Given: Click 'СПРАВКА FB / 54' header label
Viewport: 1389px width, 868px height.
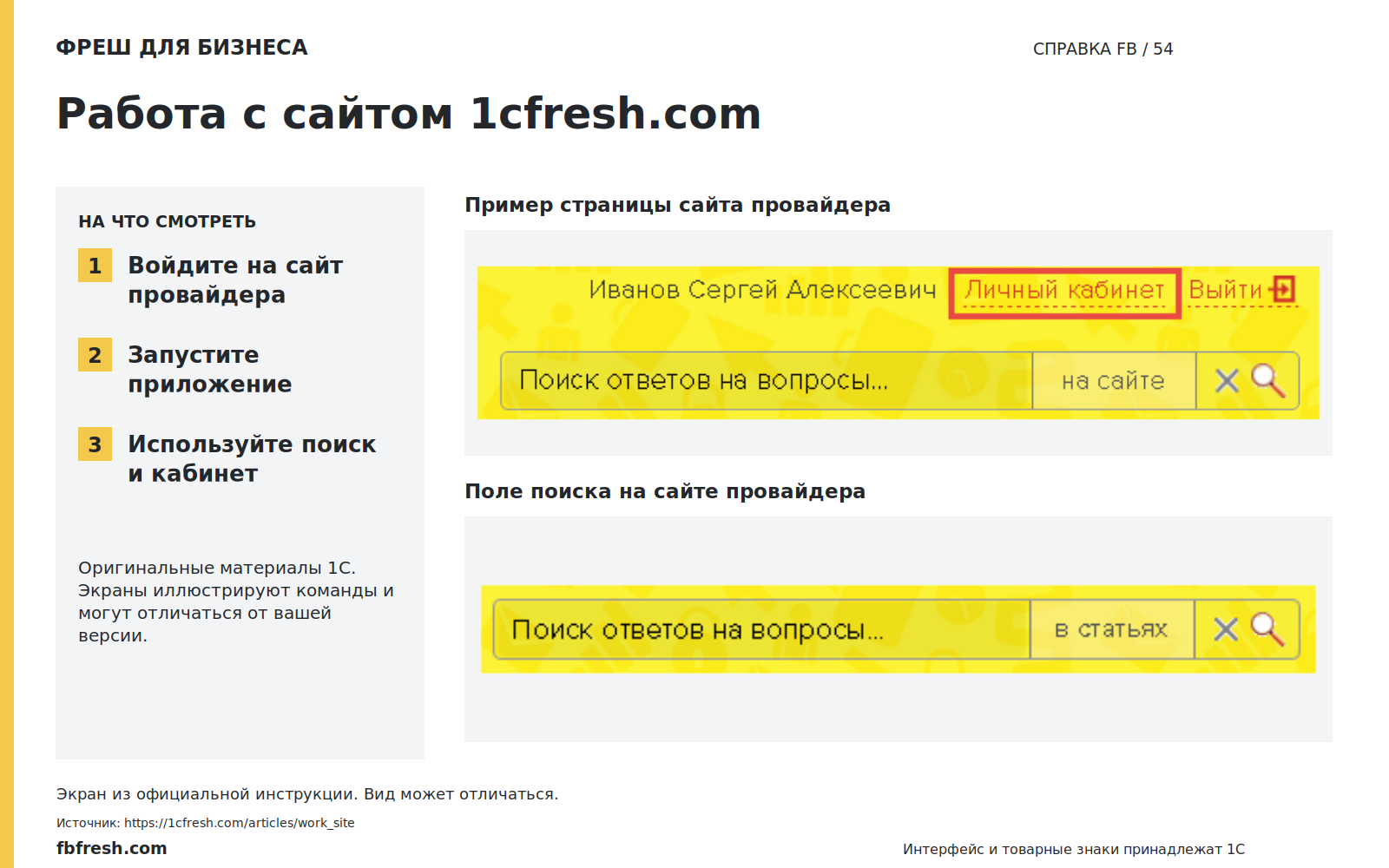Looking at the screenshot, I should point(1103,49).
